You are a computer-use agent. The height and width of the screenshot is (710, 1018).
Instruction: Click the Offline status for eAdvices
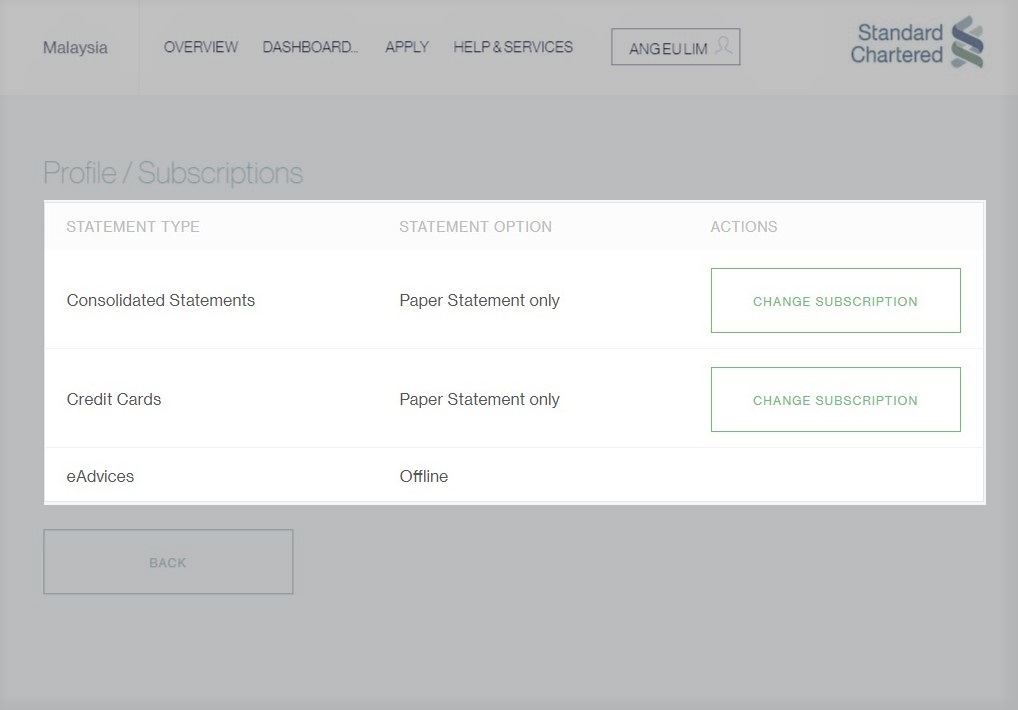424,476
